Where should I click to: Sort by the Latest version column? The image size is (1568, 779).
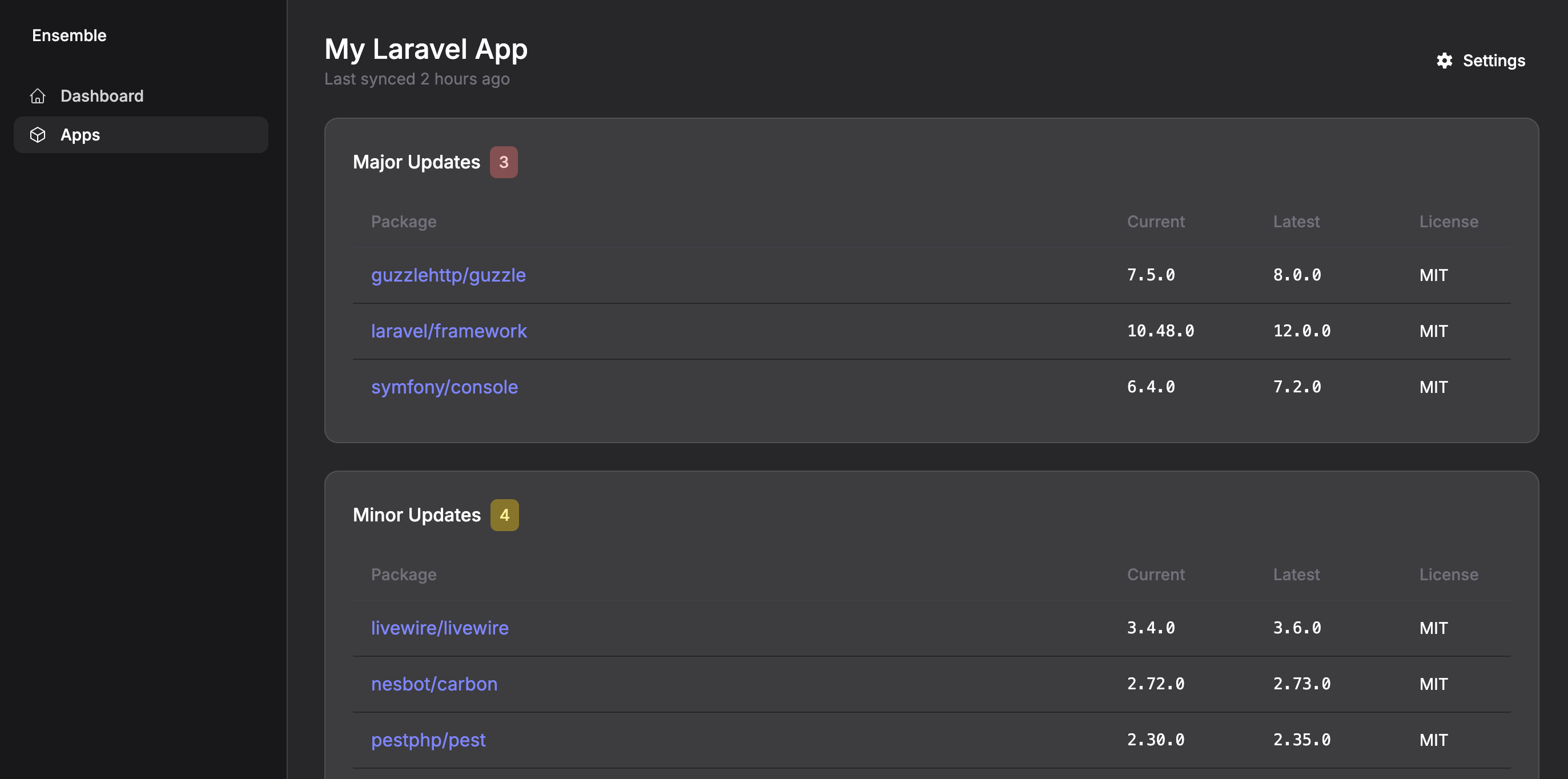(x=1296, y=222)
